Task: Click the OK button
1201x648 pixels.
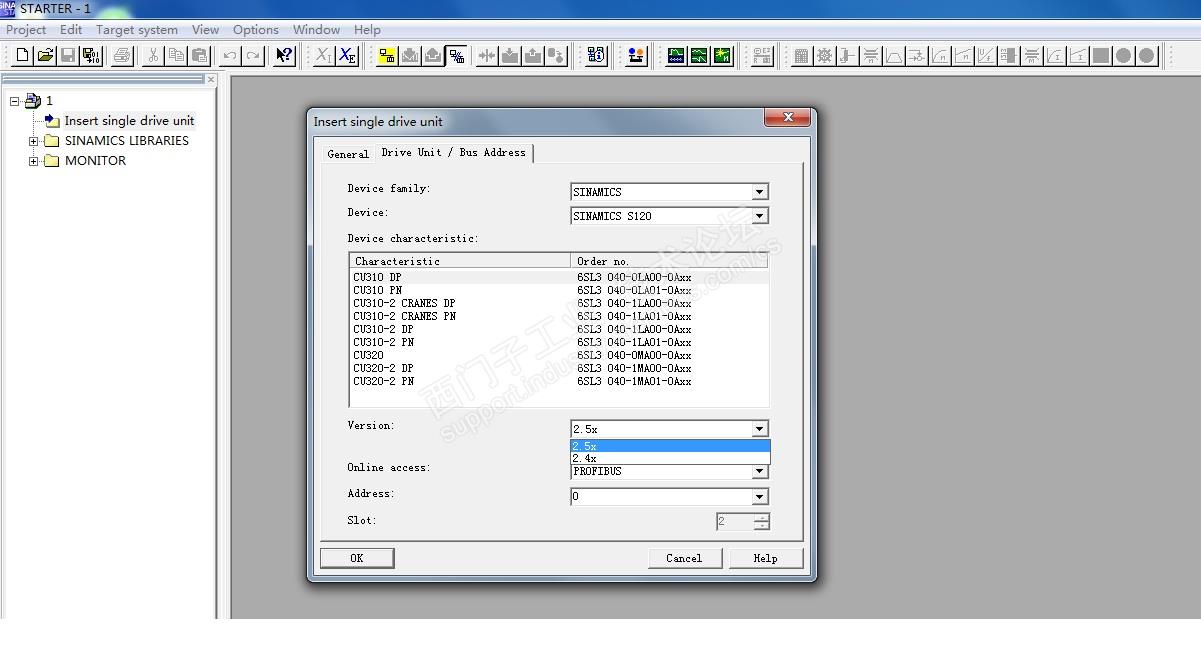Action: click(357, 558)
